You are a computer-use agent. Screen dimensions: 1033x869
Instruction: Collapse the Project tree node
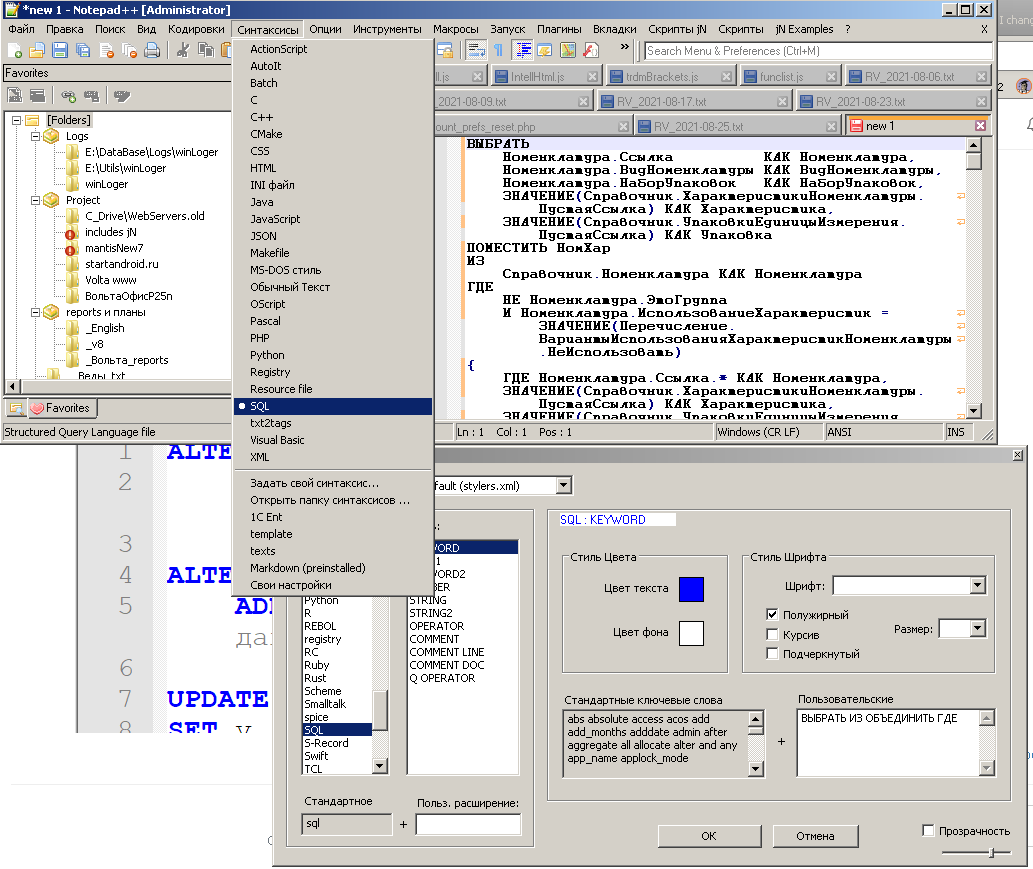36,200
